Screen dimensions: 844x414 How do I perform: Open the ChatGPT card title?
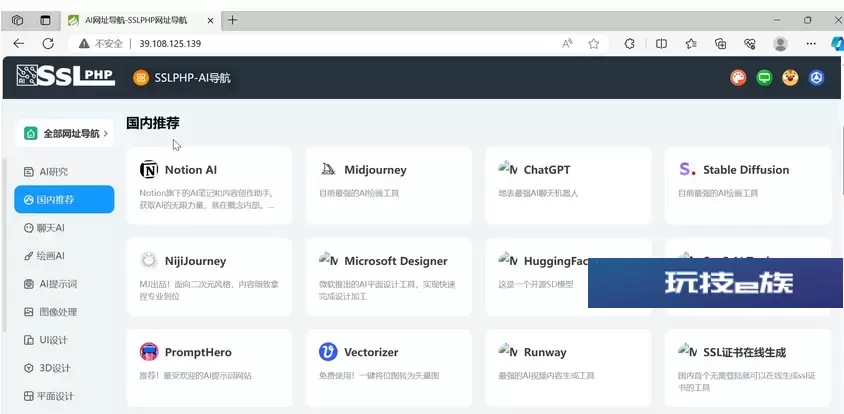pyautogui.click(x=547, y=170)
